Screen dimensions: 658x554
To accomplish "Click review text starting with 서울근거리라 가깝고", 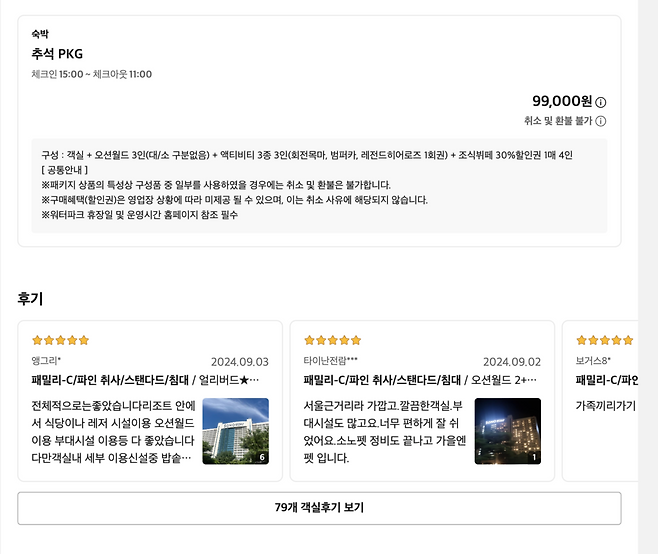I will (x=385, y=431).
